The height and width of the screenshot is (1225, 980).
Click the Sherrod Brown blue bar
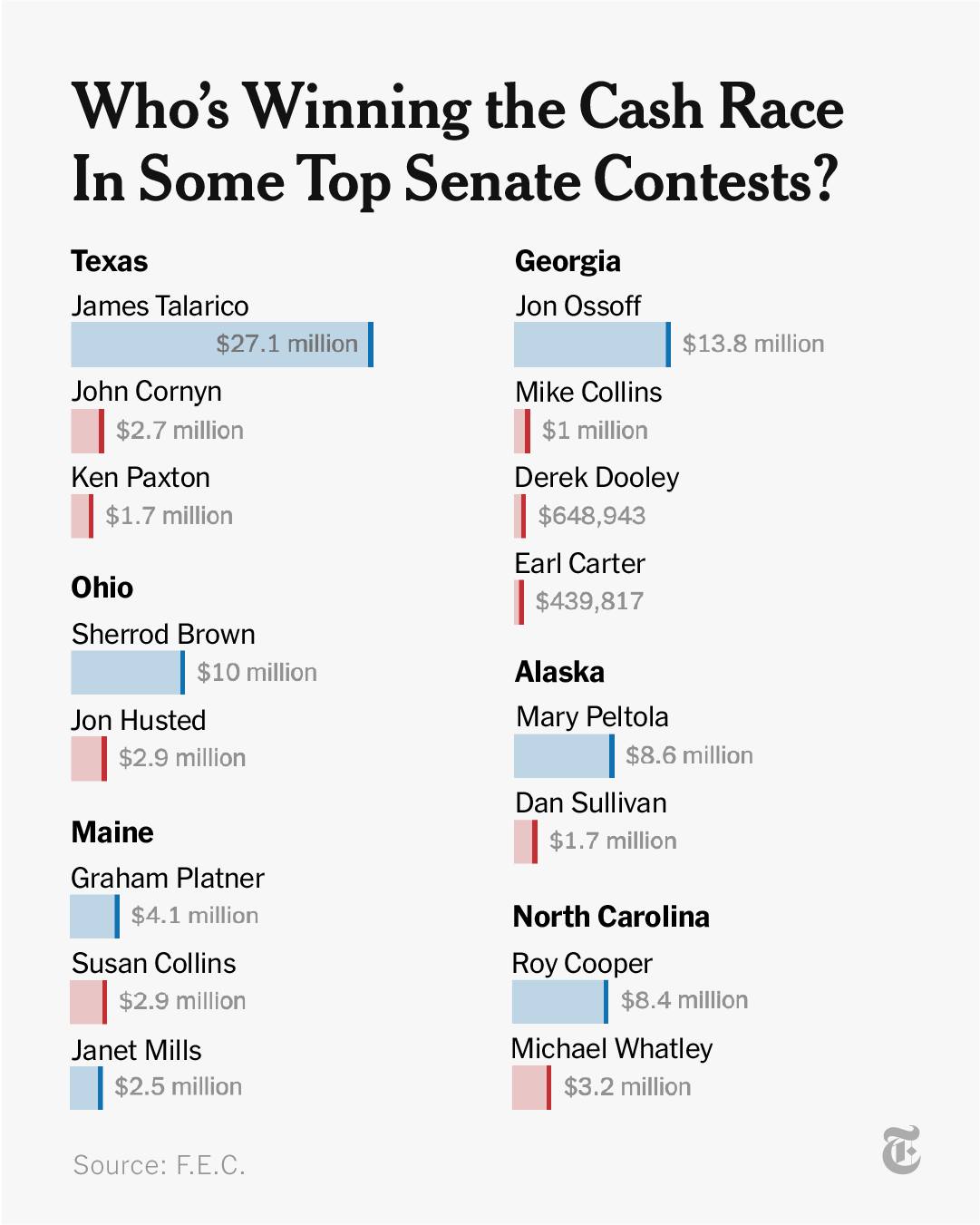click(127, 673)
